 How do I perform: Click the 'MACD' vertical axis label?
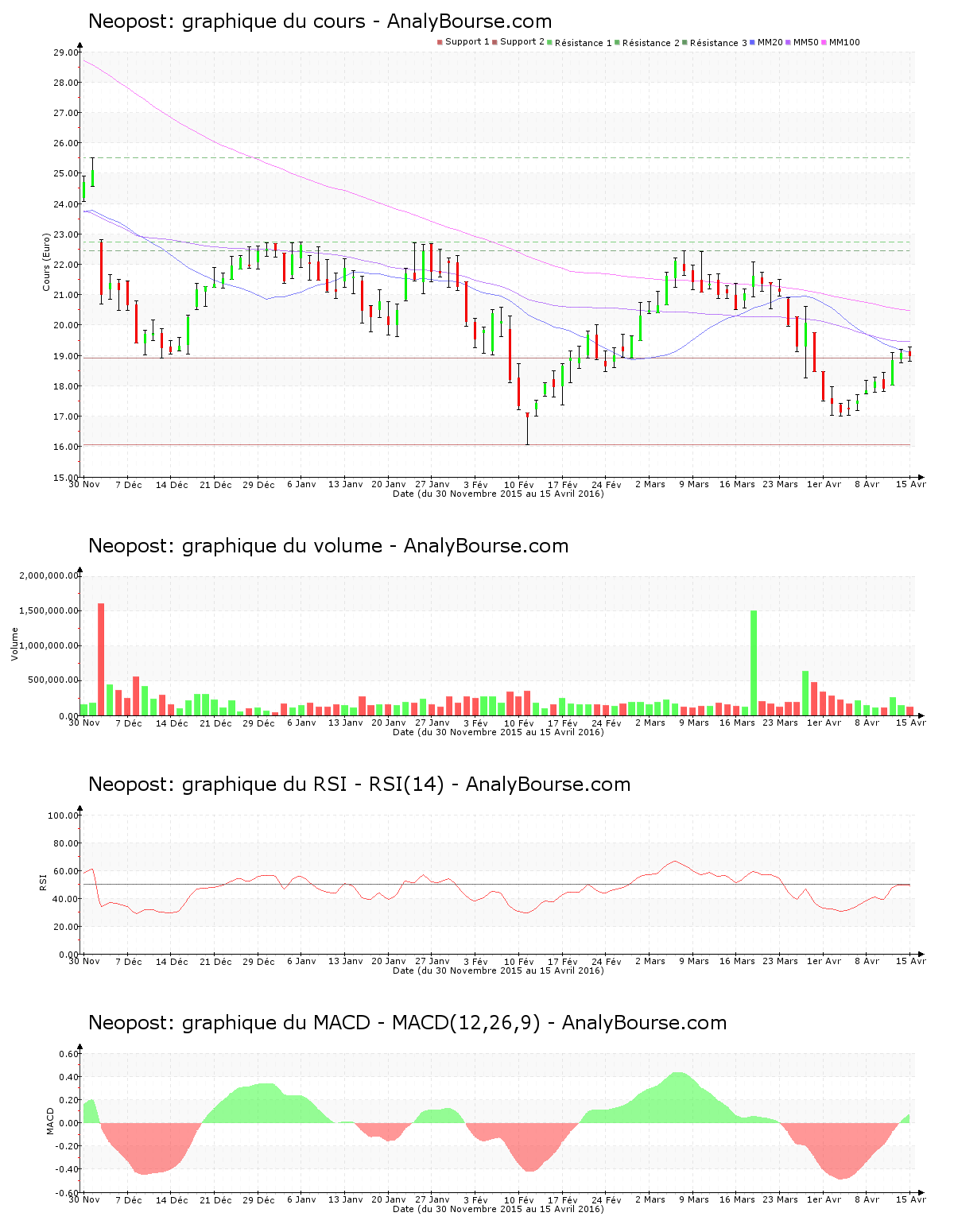click(51, 1121)
